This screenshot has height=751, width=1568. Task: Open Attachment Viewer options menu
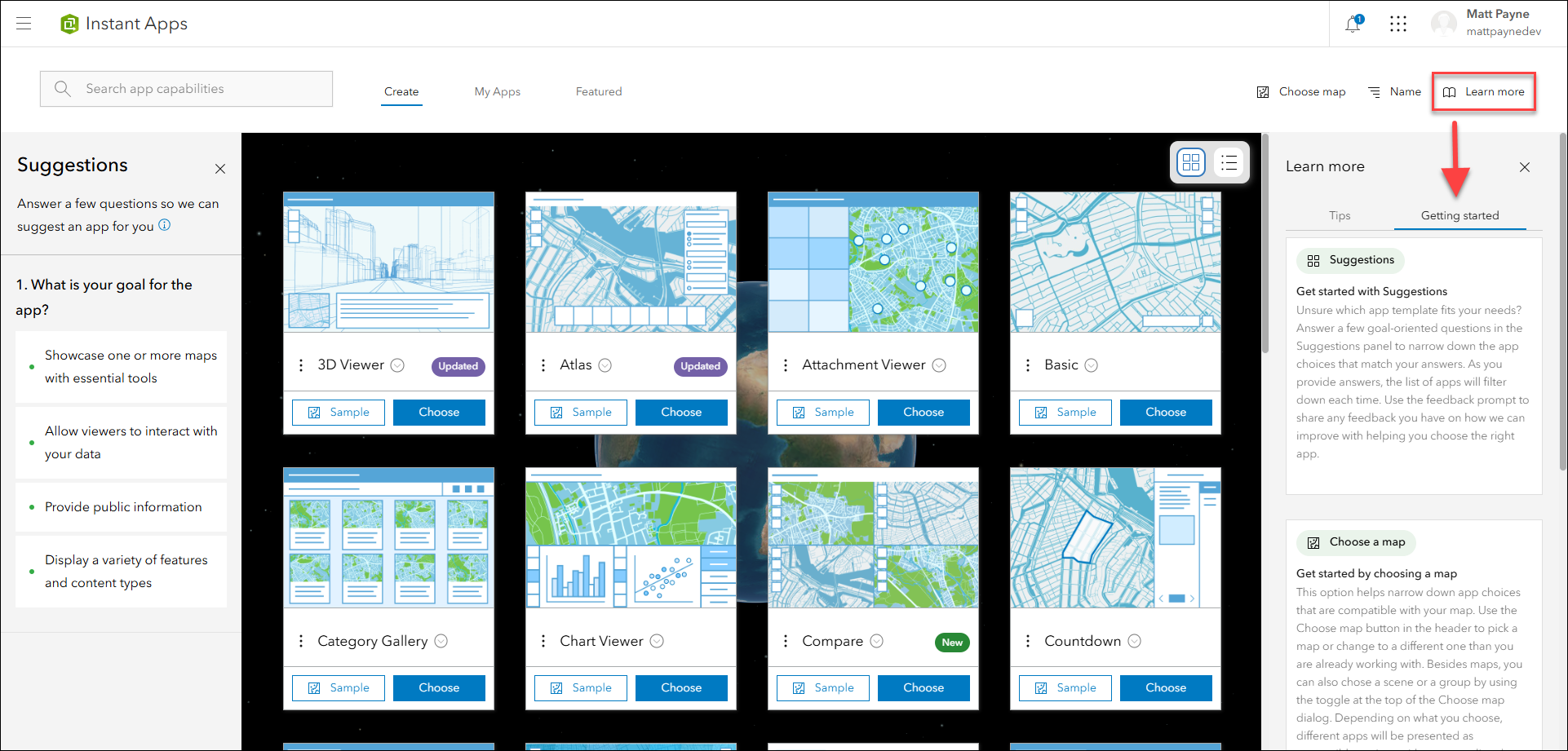(x=786, y=365)
